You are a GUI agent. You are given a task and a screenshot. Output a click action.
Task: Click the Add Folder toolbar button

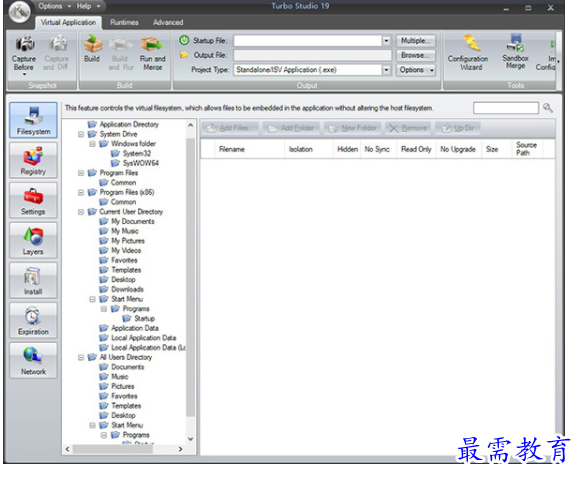(x=291, y=128)
